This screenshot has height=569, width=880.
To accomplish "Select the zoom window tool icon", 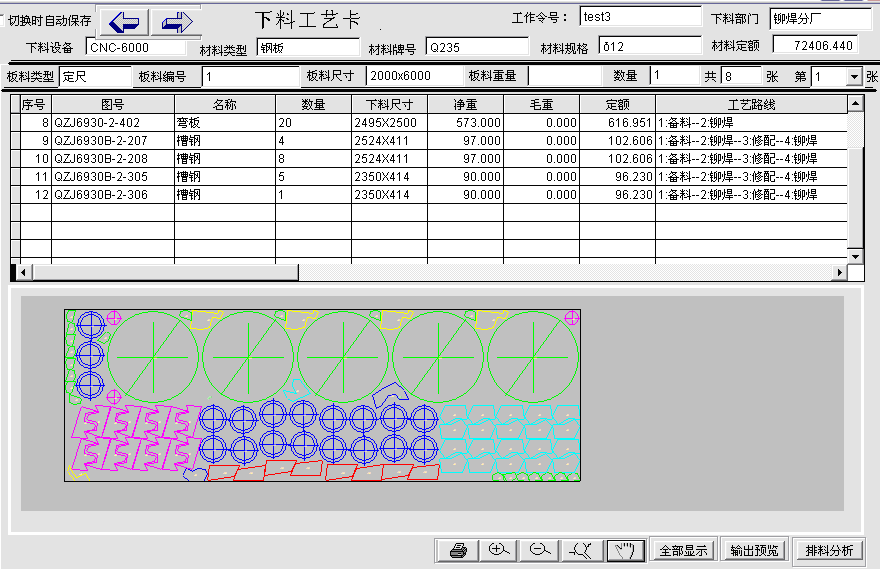I will 581,550.
